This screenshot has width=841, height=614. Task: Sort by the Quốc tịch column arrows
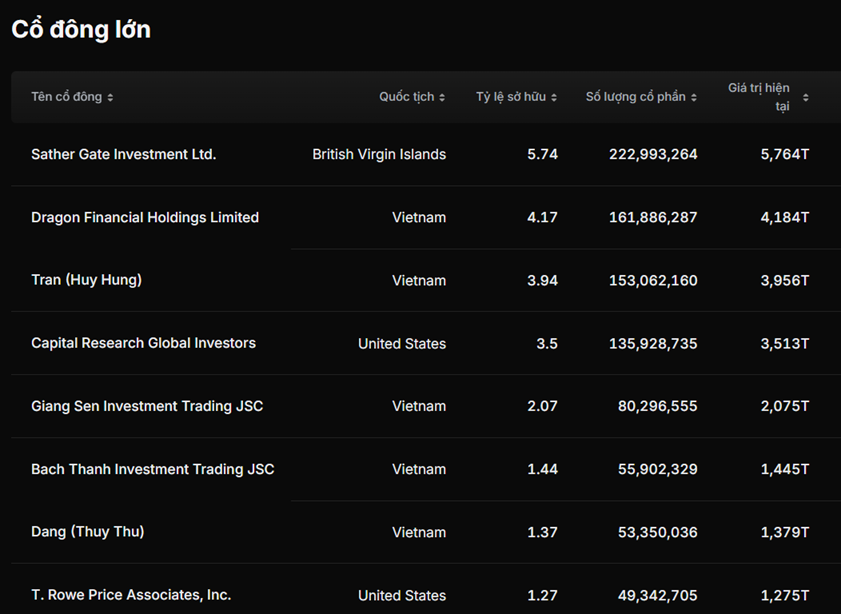[x=442, y=97]
